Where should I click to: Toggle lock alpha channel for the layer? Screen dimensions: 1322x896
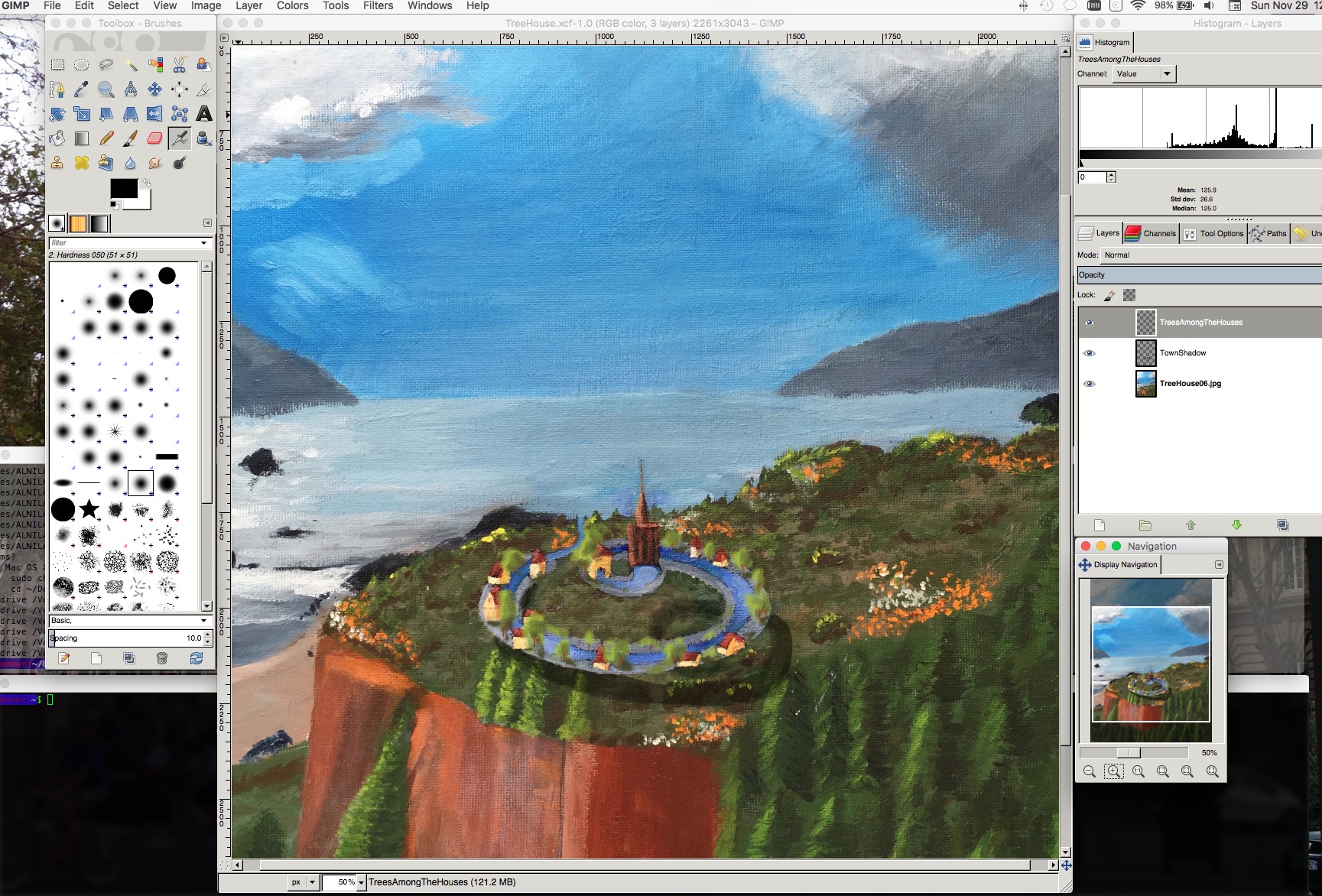pos(1129,295)
